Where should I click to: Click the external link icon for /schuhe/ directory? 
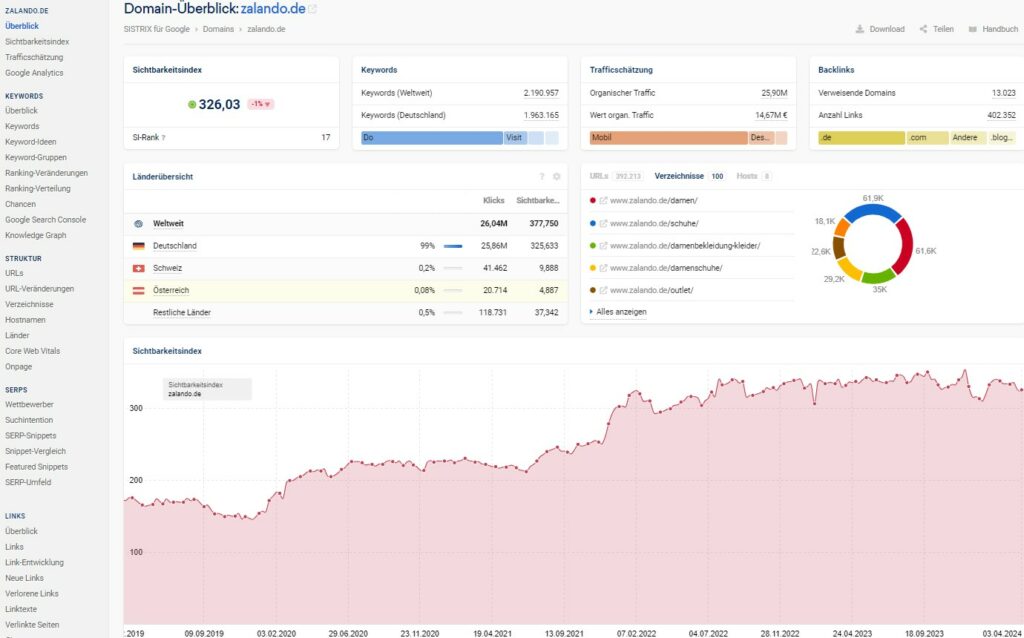click(x=603, y=223)
